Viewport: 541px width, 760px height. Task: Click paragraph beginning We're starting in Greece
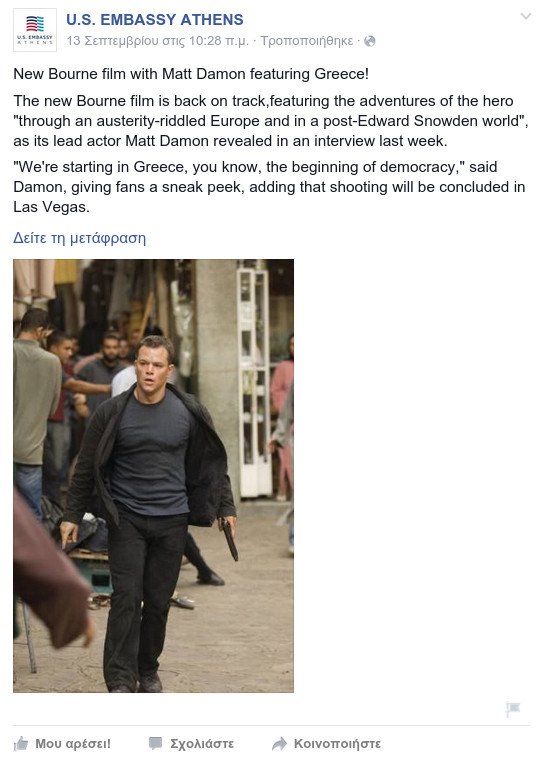click(x=269, y=187)
